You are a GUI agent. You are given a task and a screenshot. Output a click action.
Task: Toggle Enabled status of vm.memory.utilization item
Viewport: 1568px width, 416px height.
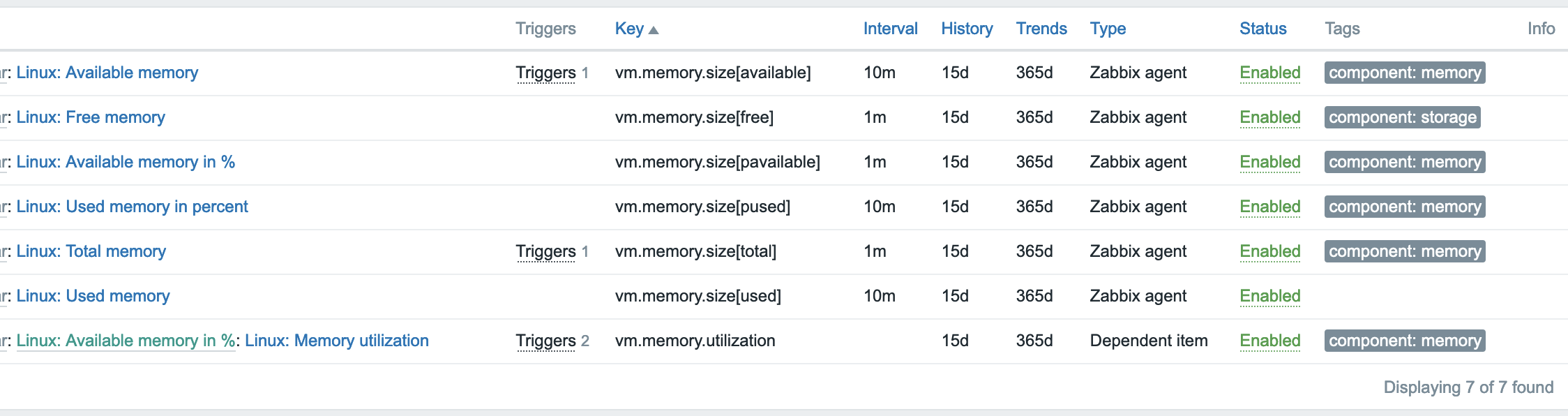click(x=1269, y=341)
